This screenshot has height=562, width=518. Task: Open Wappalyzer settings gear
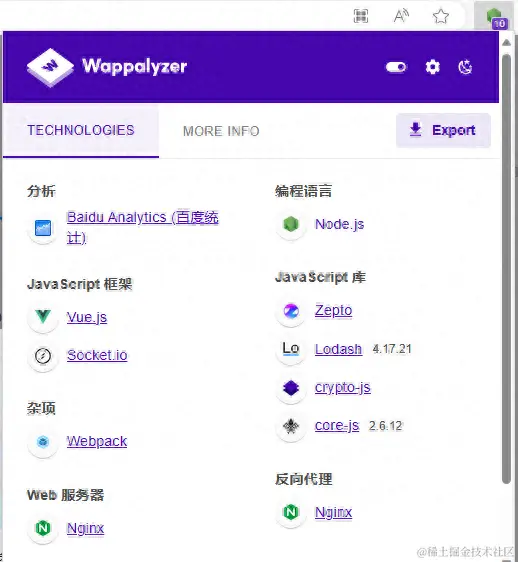point(432,67)
